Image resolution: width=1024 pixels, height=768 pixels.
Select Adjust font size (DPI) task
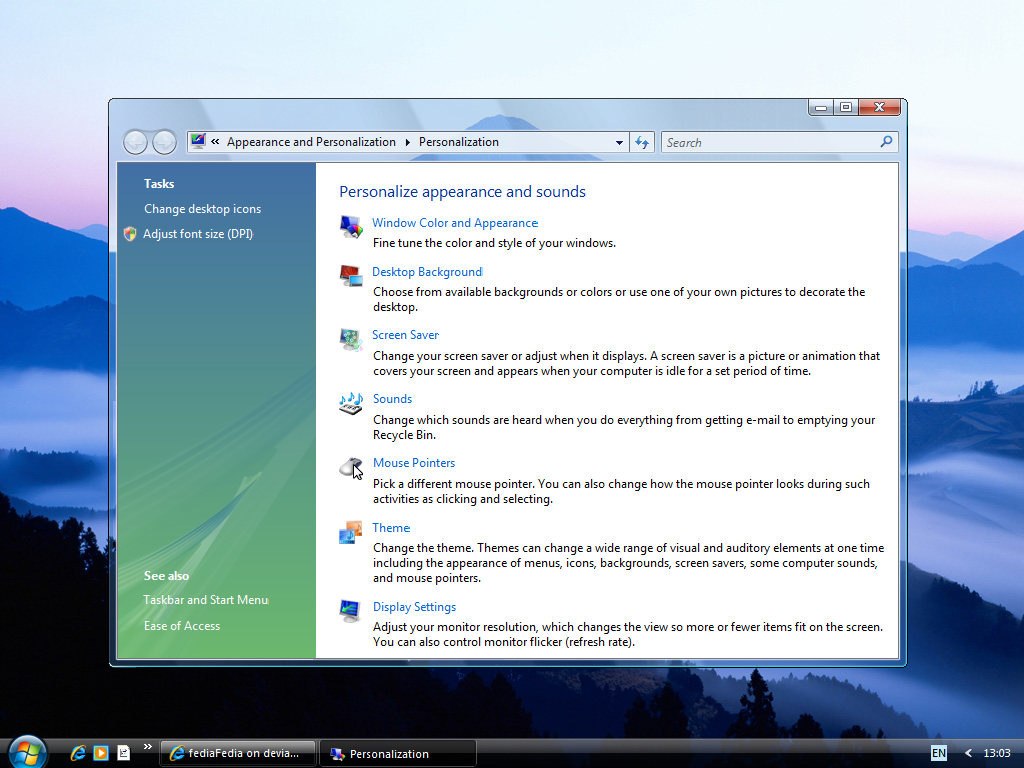pyautogui.click(x=198, y=234)
